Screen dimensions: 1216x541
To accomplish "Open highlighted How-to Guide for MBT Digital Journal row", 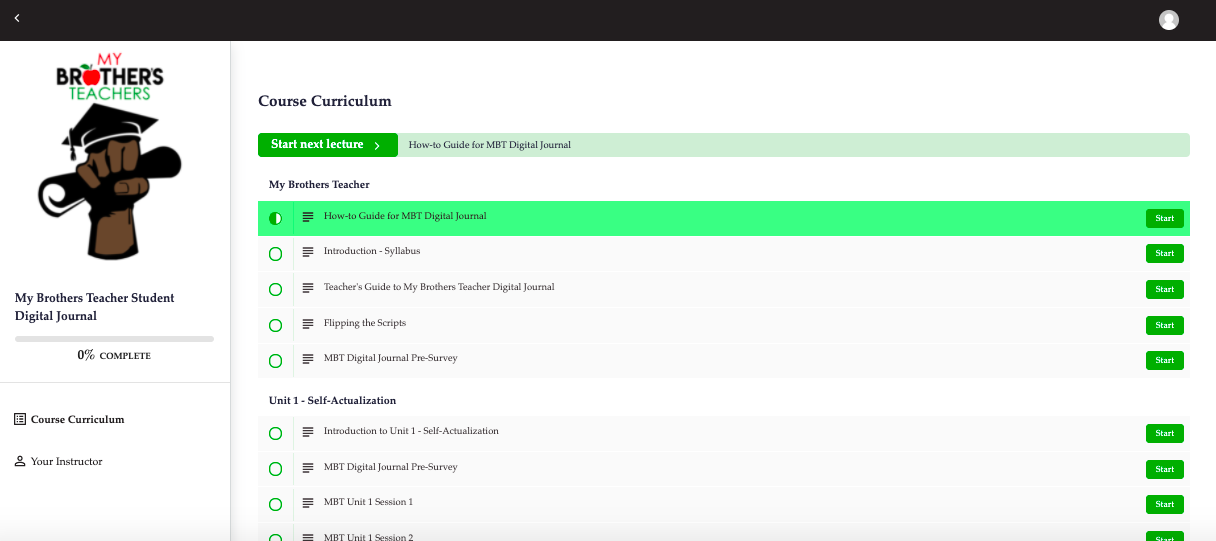I will pos(724,218).
